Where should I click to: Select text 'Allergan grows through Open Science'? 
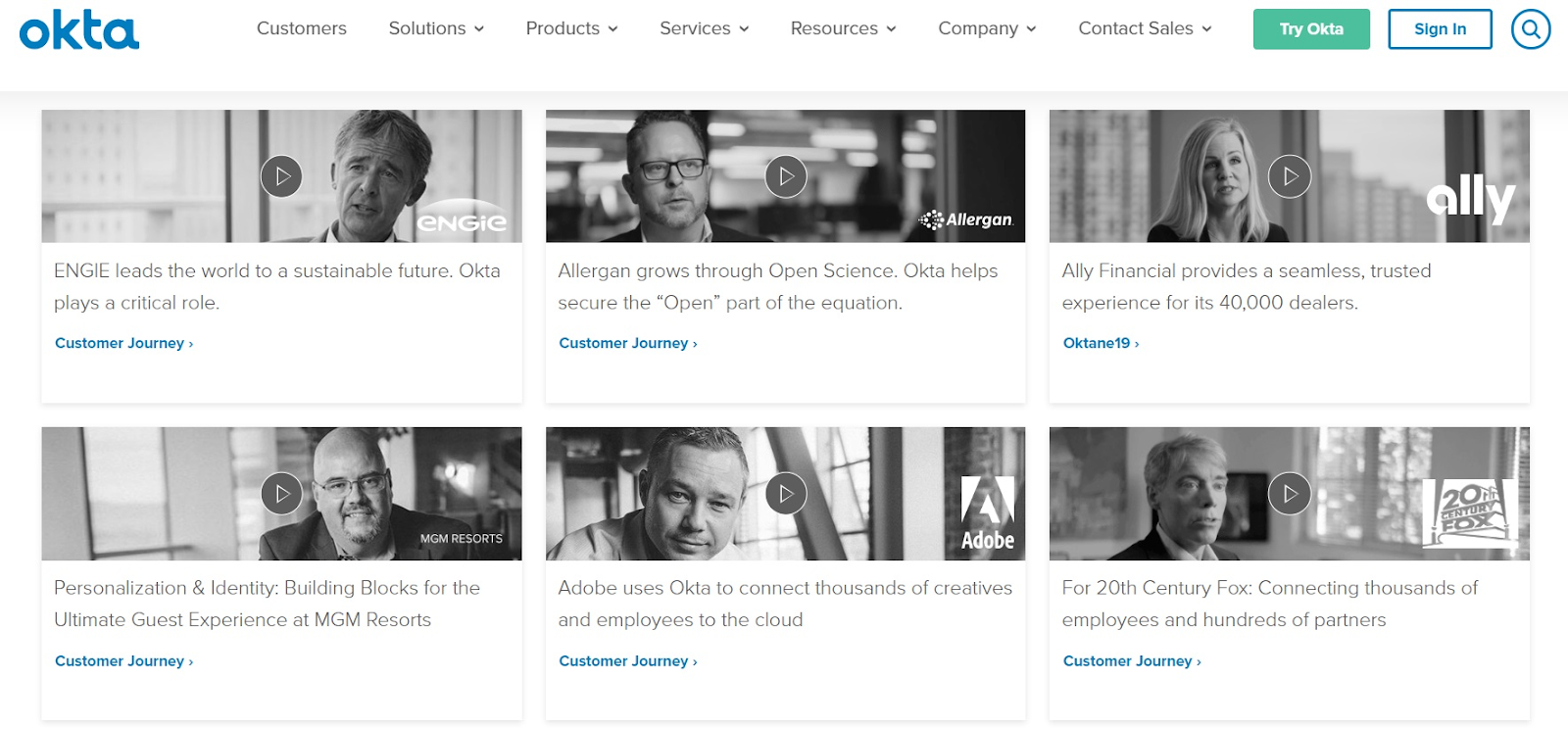(x=727, y=271)
